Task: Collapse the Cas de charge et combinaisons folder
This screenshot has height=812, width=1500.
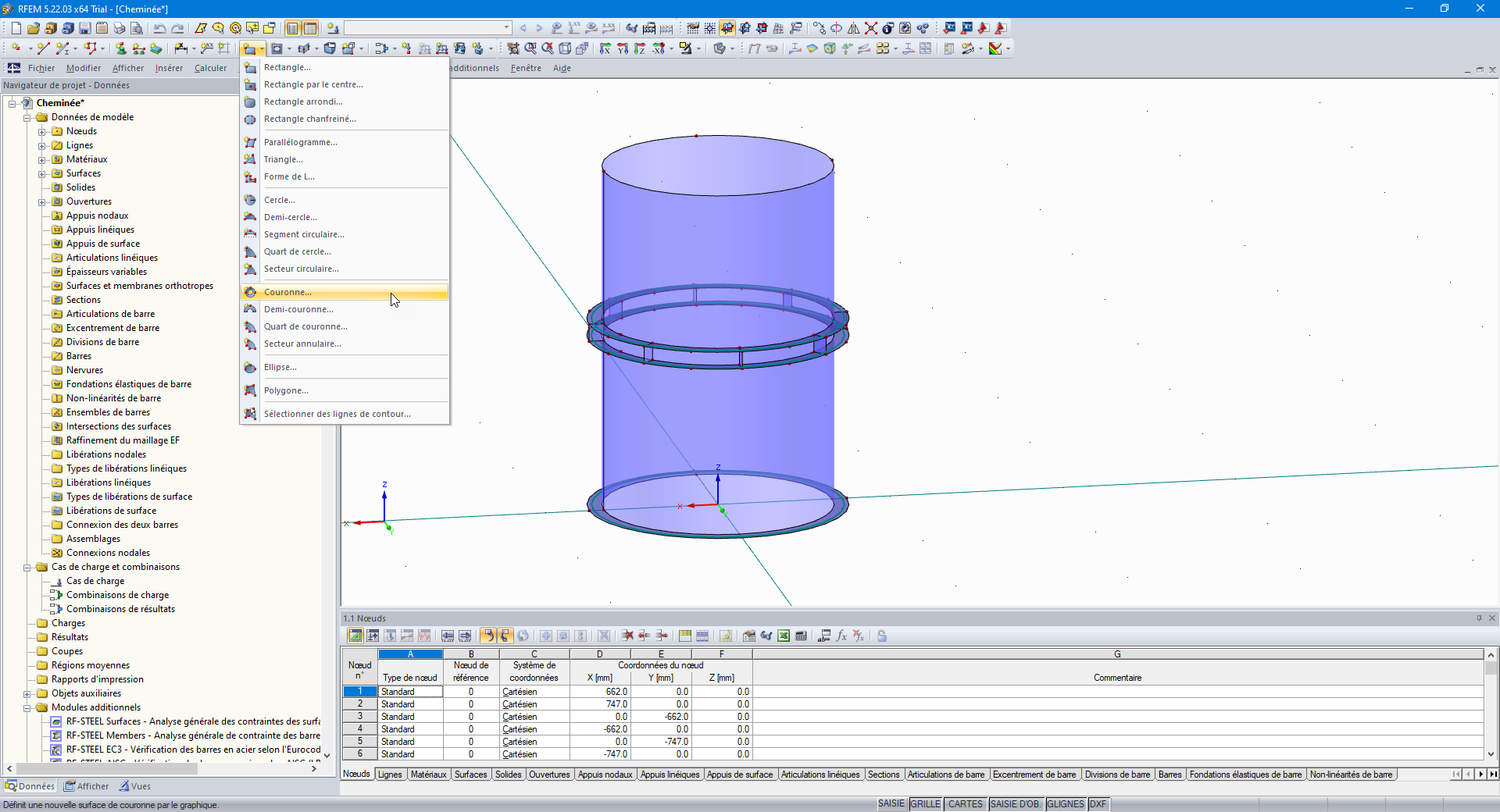Action: click(x=27, y=568)
